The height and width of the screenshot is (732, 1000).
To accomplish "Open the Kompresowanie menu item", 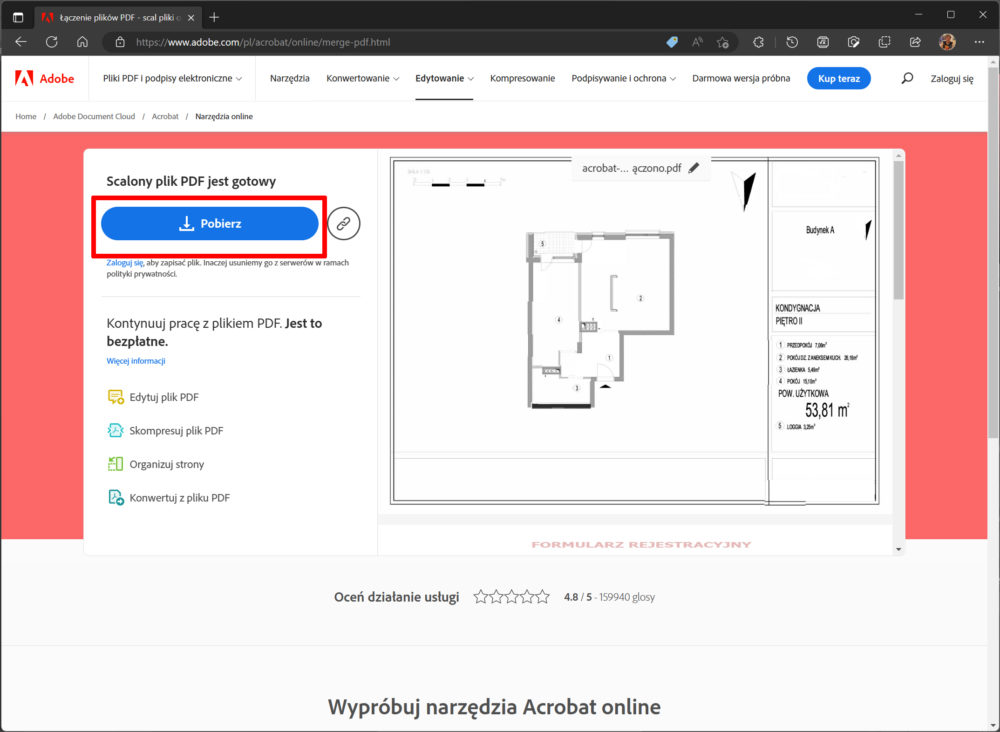I will [522, 78].
